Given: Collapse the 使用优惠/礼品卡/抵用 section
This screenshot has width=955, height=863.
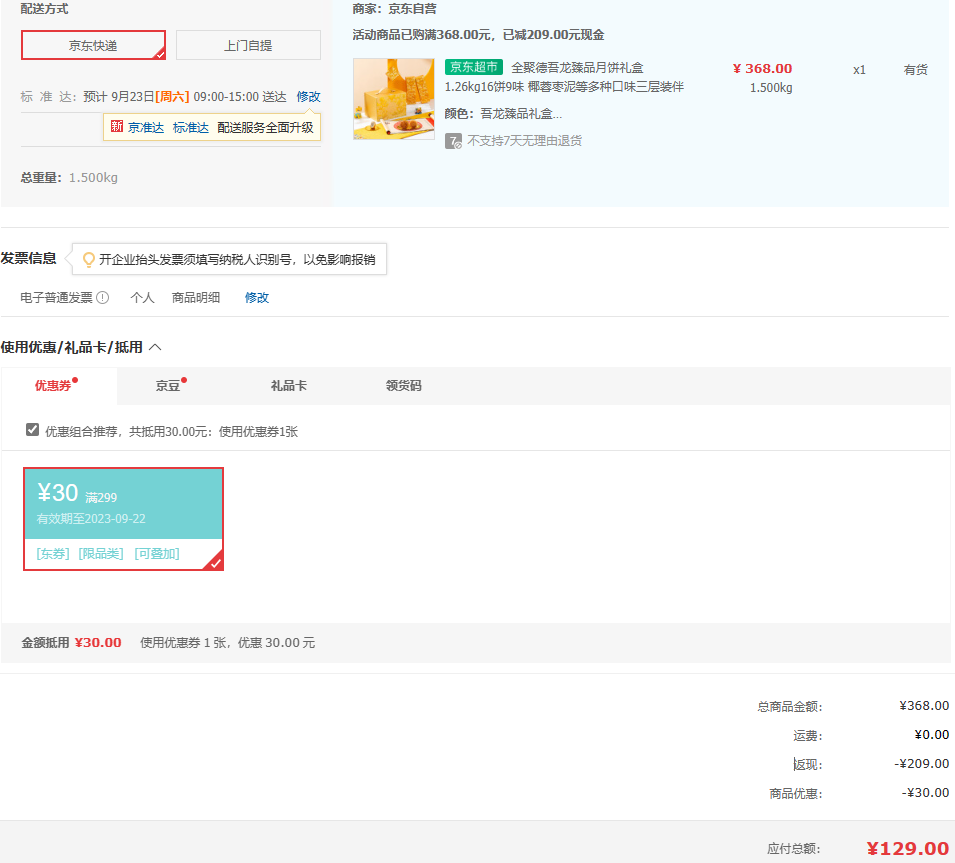Looking at the screenshot, I should point(155,347).
